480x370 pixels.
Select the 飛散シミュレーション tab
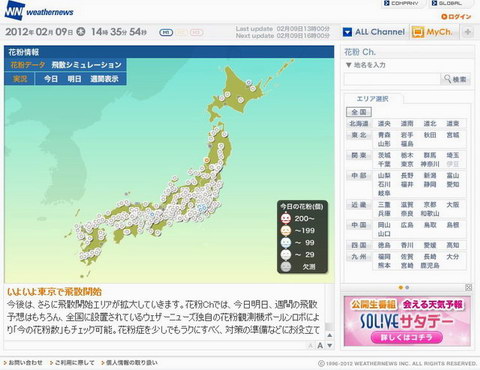pos(86,65)
